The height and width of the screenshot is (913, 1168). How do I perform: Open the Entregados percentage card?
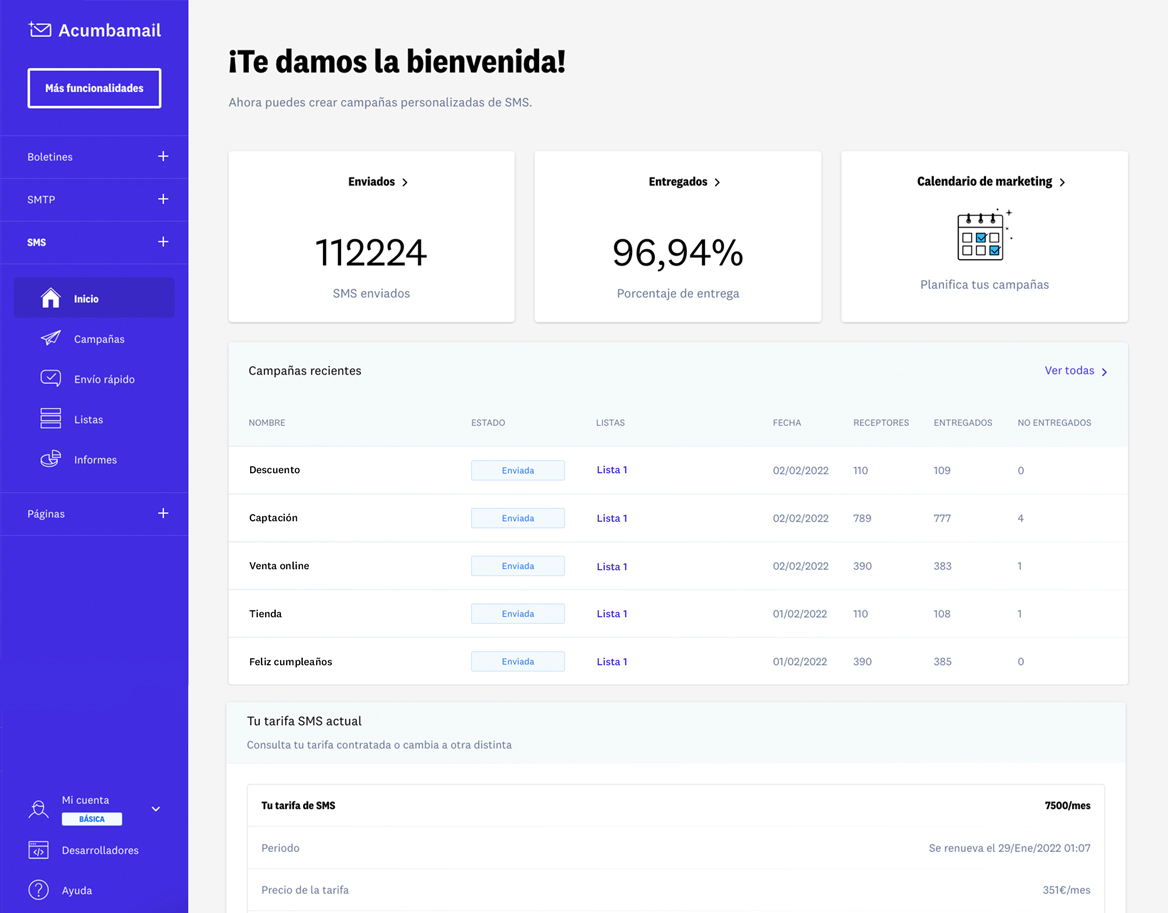(677, 252)
